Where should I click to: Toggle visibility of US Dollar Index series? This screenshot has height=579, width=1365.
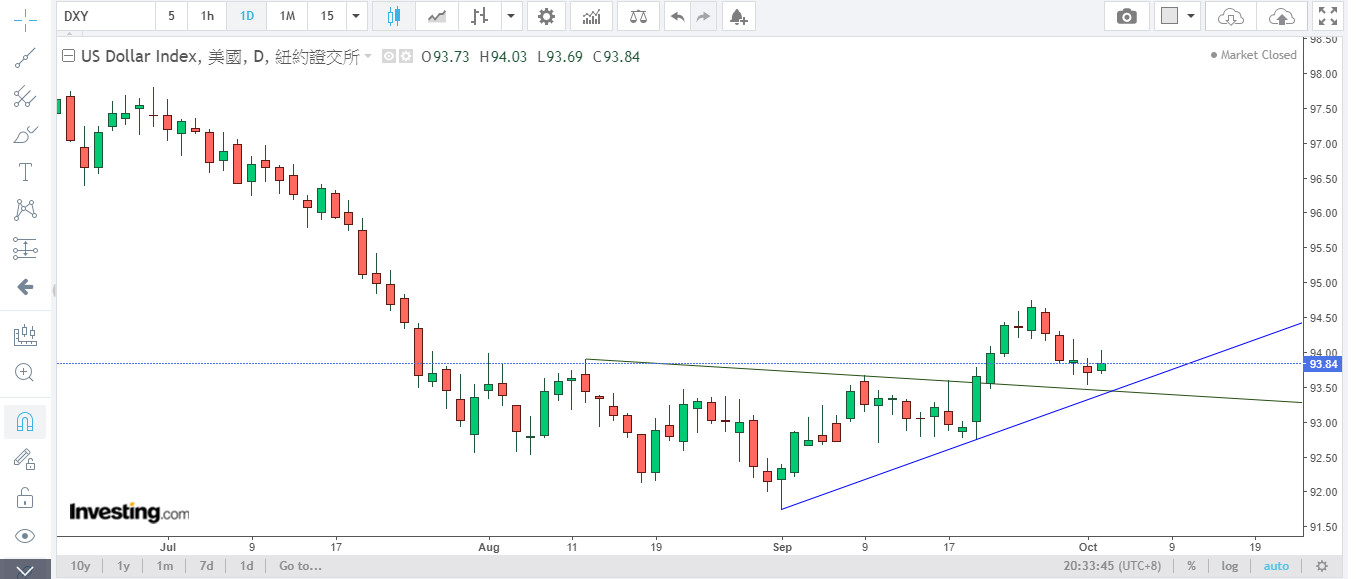pos(389,57)
